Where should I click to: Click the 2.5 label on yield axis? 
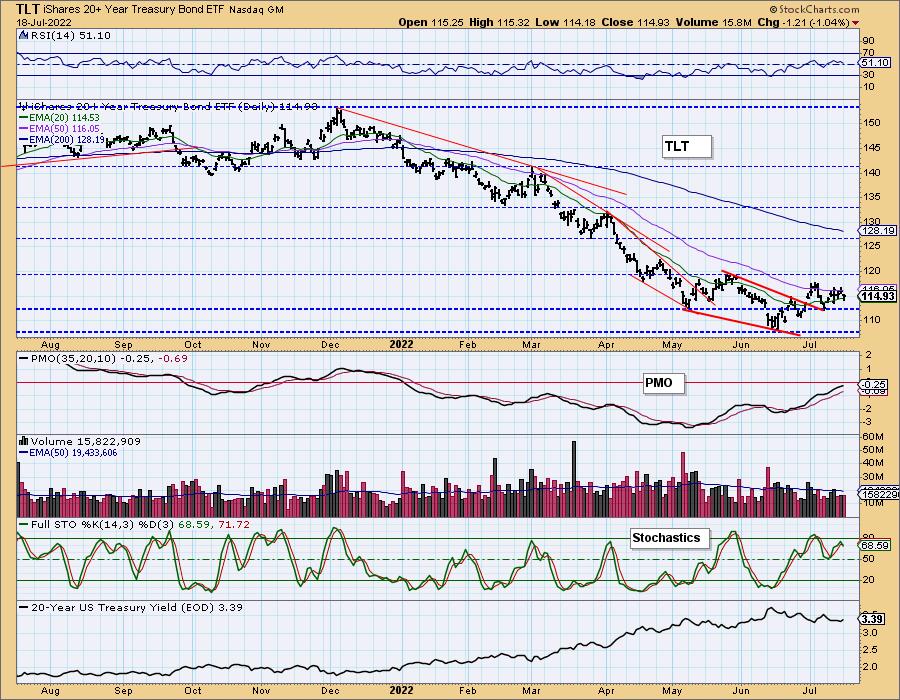click(x=871, y=650)
